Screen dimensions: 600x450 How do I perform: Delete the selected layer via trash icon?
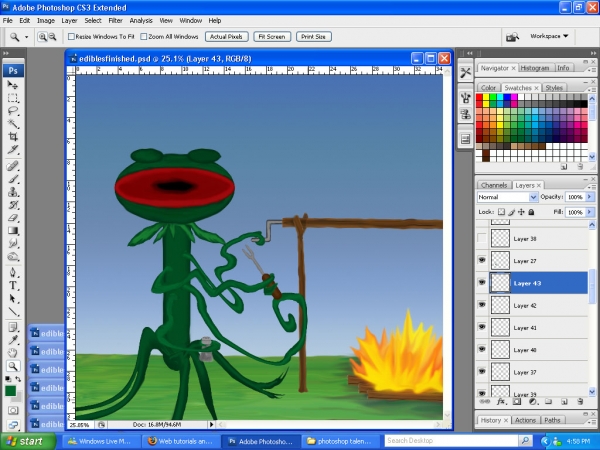pyautogui.click(x=580, y=402)
